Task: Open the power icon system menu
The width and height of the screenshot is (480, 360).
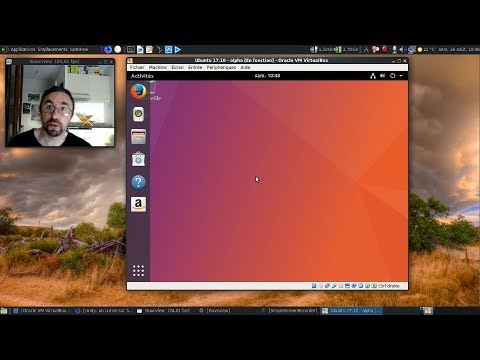Action: pos(393,76)
